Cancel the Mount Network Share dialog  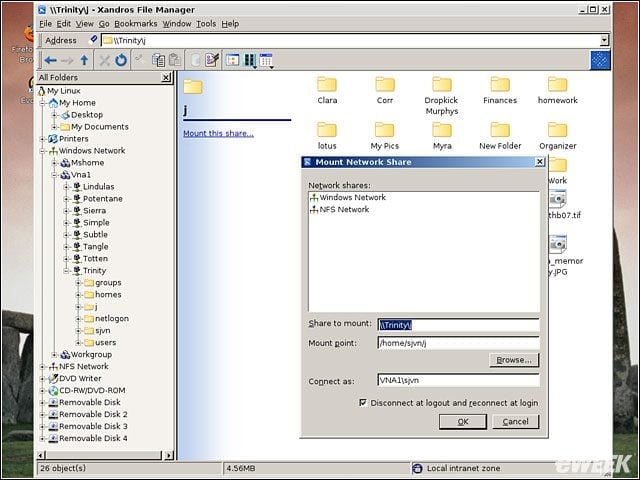coord(516,422)
